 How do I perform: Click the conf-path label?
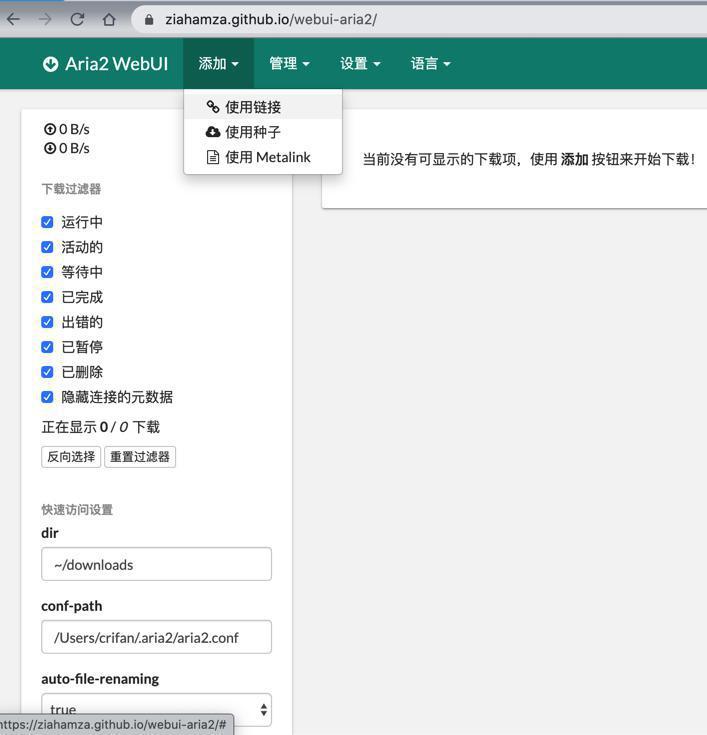coord(72,606)
